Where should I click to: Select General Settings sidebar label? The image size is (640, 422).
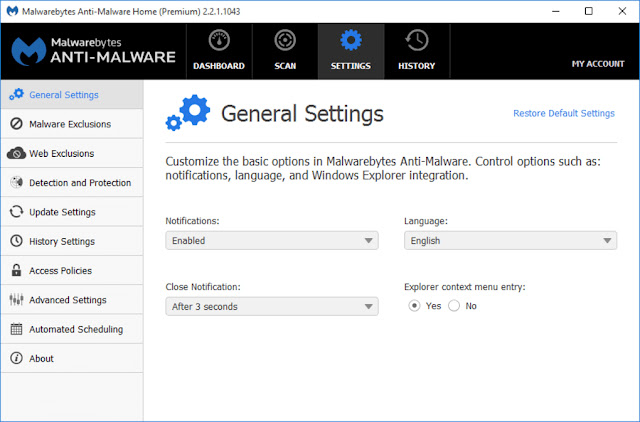(x=64, y=95)
